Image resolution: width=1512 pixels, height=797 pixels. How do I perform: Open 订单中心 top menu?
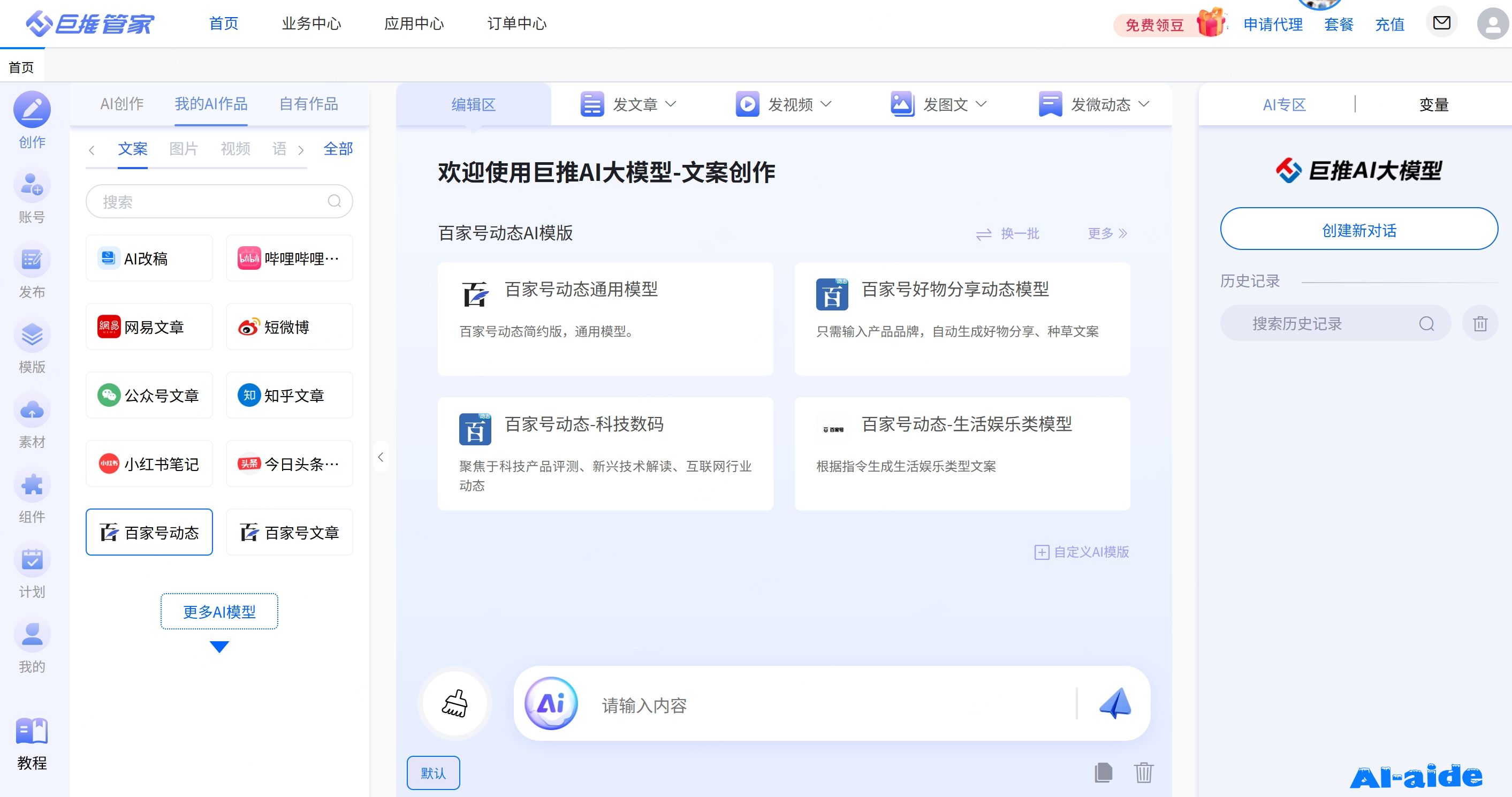coord(517,24)
